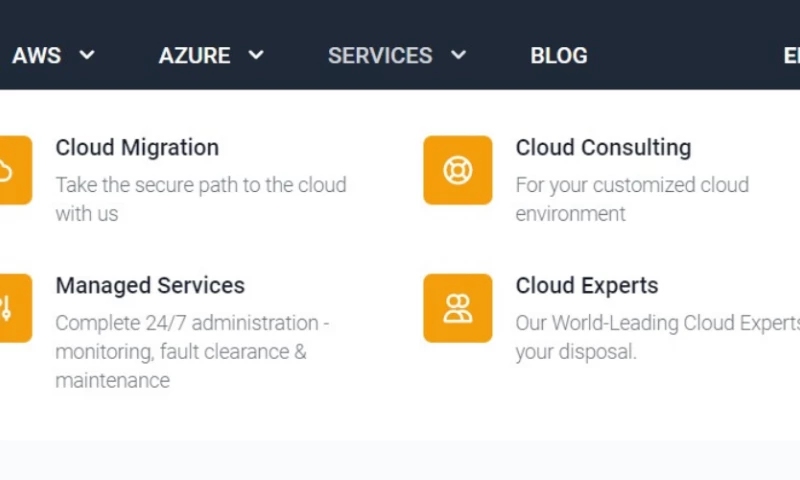The width and height of the screenshot is (800, 480).
Task: Open the AZURE menu item
Action: click(194, 56)
